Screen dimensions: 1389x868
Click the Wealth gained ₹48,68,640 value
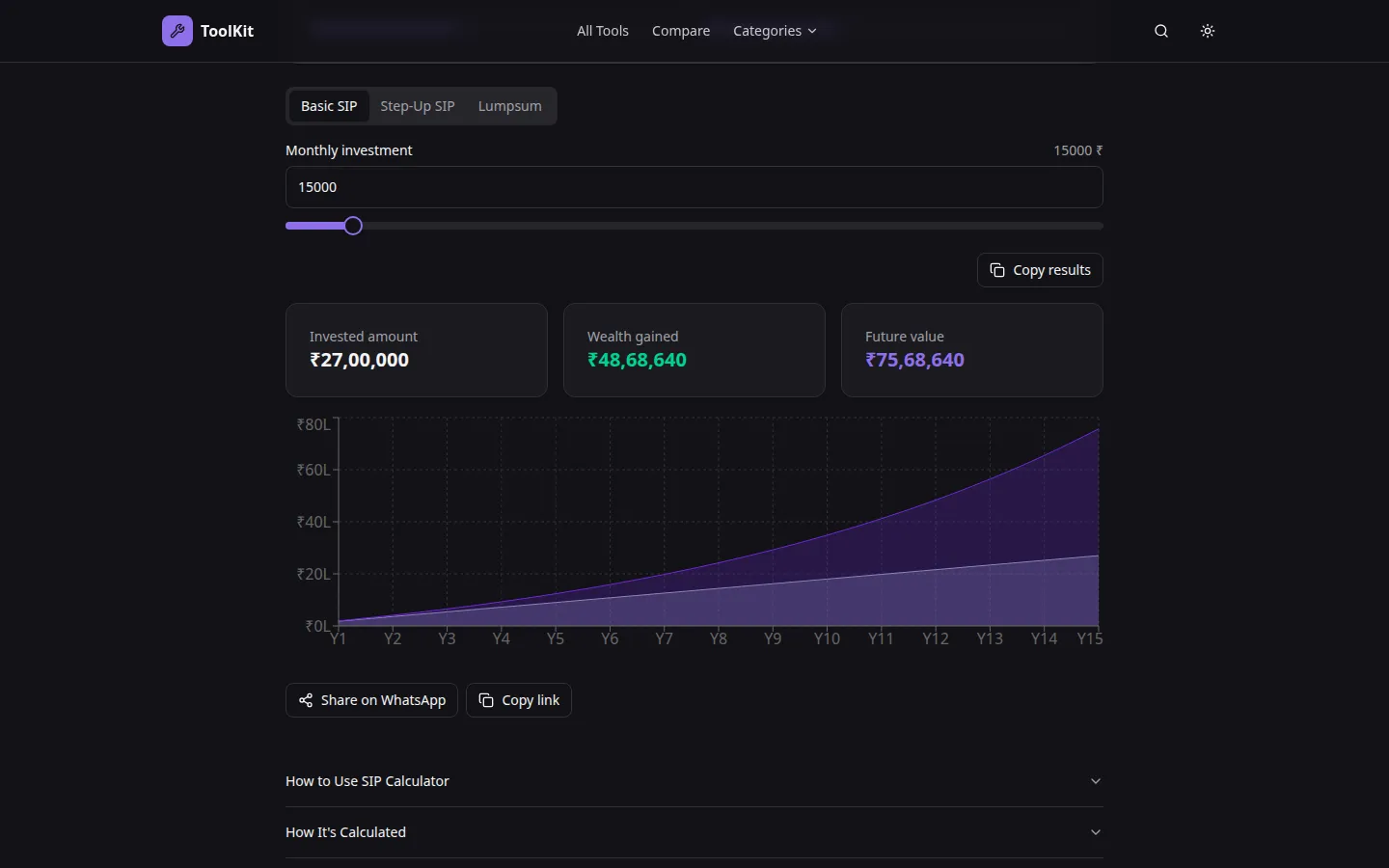point(637,360)
